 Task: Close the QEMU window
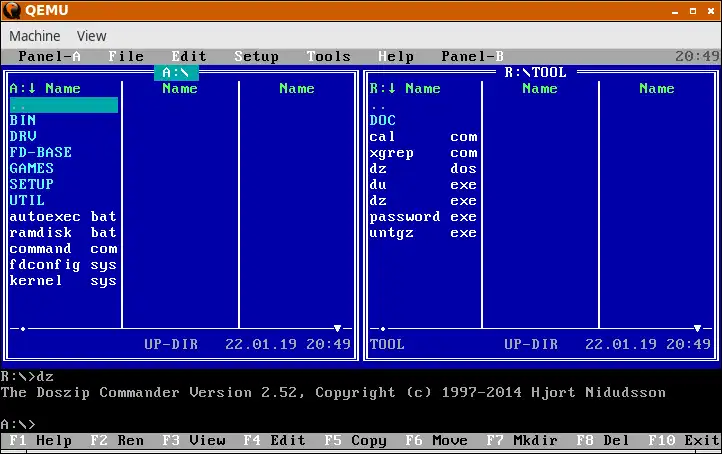(x=711, y=11)
